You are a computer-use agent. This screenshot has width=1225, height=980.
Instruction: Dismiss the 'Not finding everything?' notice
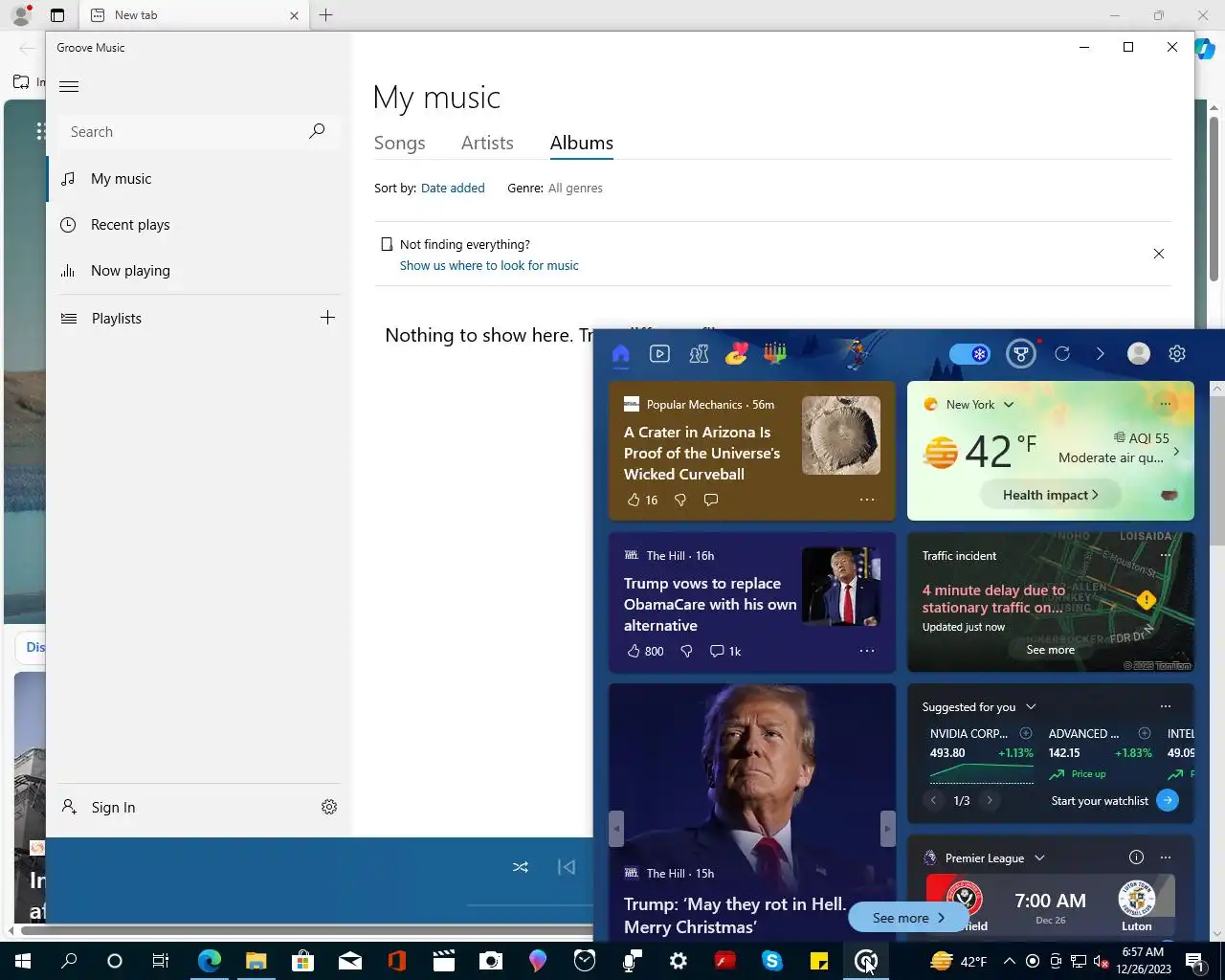point(1159,254)
